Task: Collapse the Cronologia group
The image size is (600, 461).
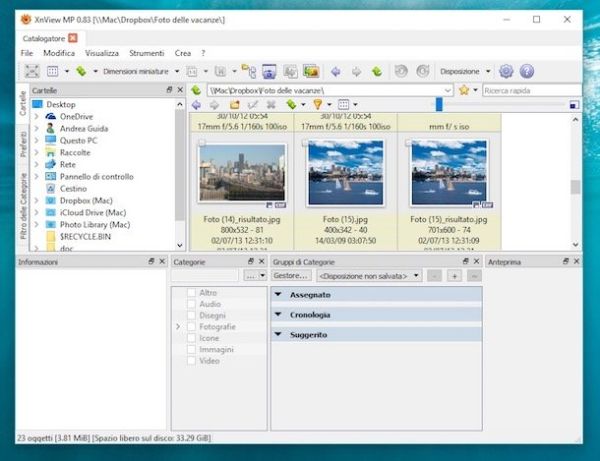Action: [x=279, y=315]
